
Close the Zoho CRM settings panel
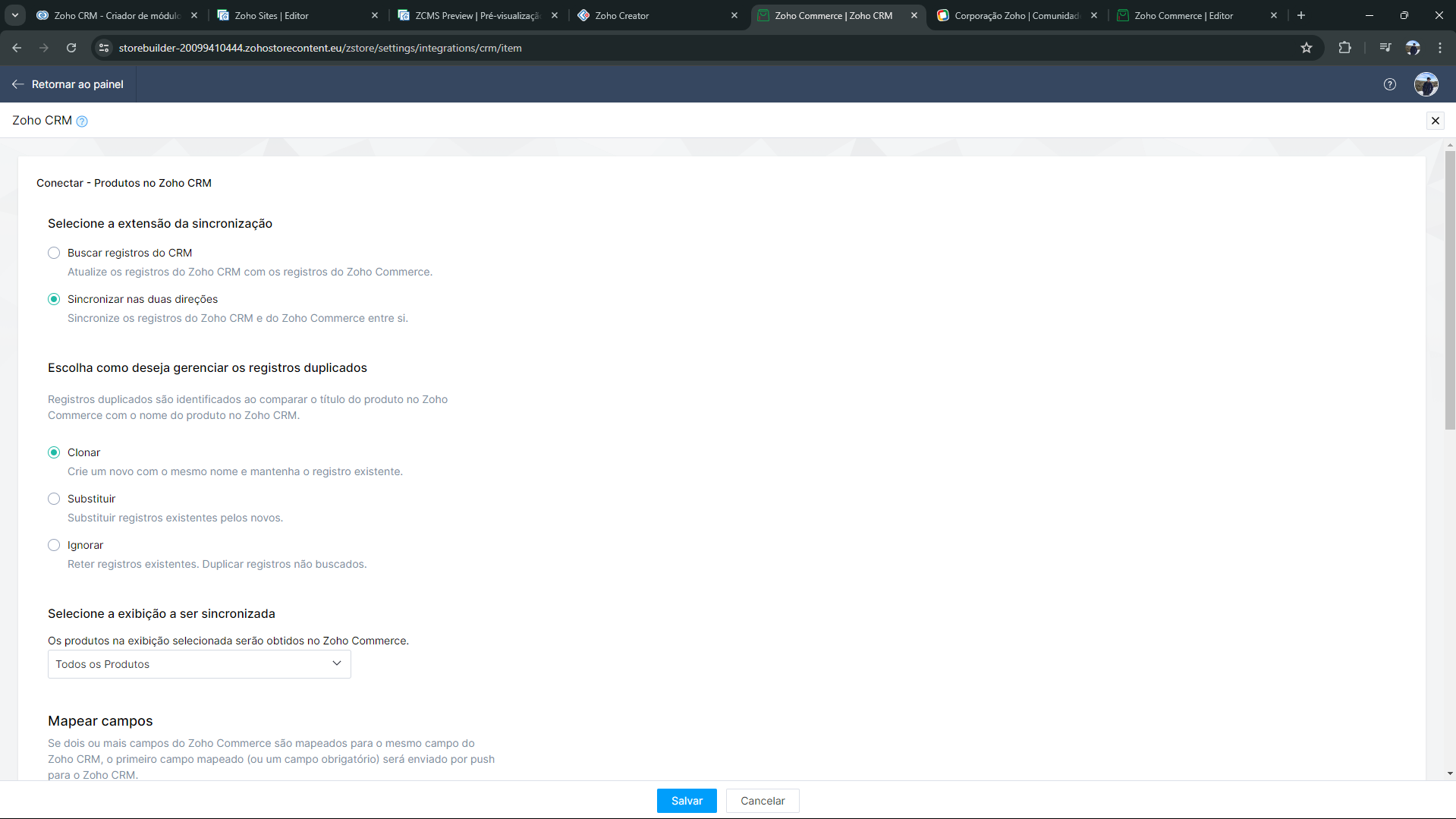pyautogui.click(x=1435, y=121)
